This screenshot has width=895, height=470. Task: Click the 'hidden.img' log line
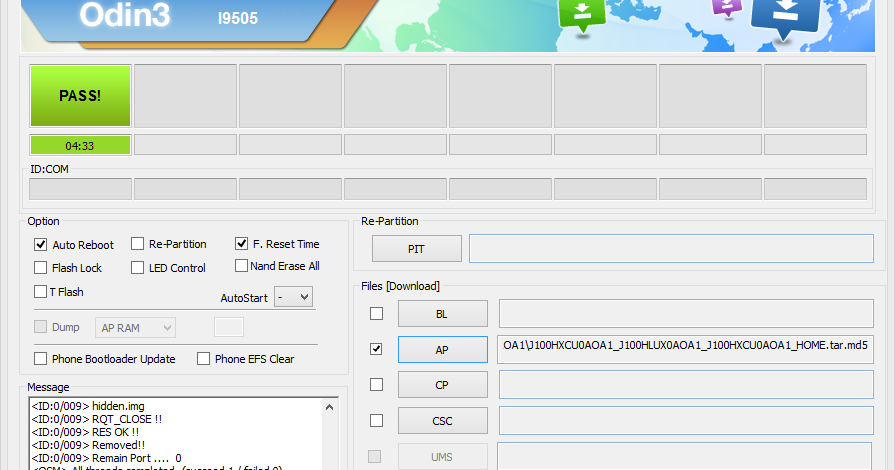tap(88, 406)
